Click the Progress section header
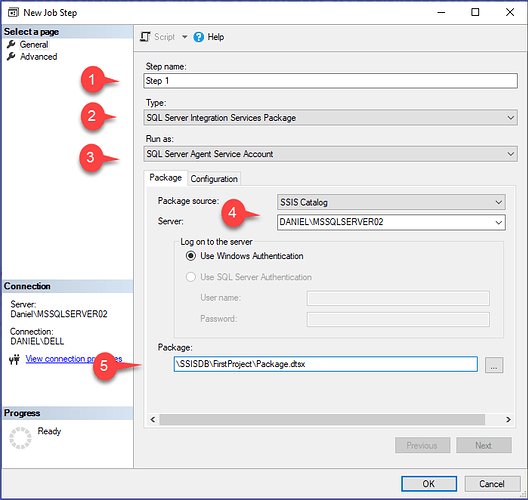The image size is (528, 500). point(67,413)
